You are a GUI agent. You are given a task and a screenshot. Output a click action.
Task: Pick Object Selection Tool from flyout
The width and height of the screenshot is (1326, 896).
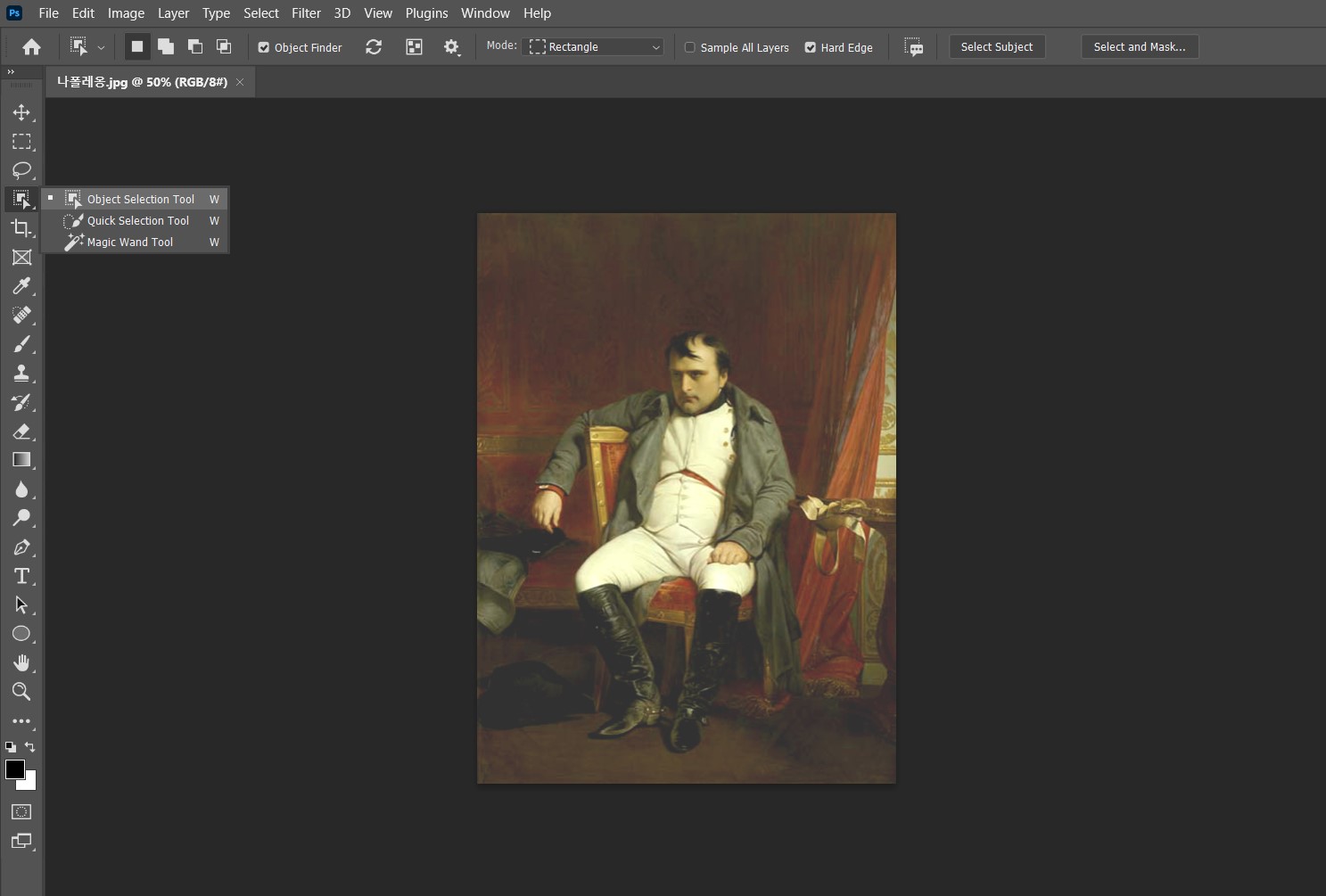click(135, 199)
